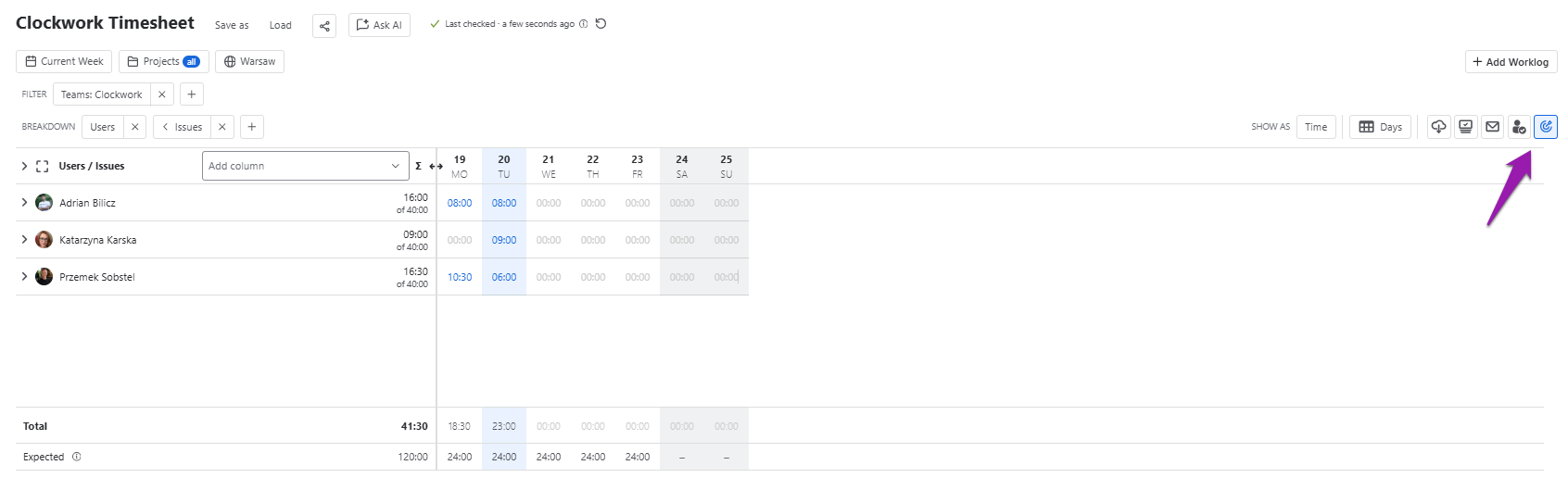Change the Show As Time format
Image resolution: width=1568 pixels, height=503 pixels.
tap(1316, 127)
